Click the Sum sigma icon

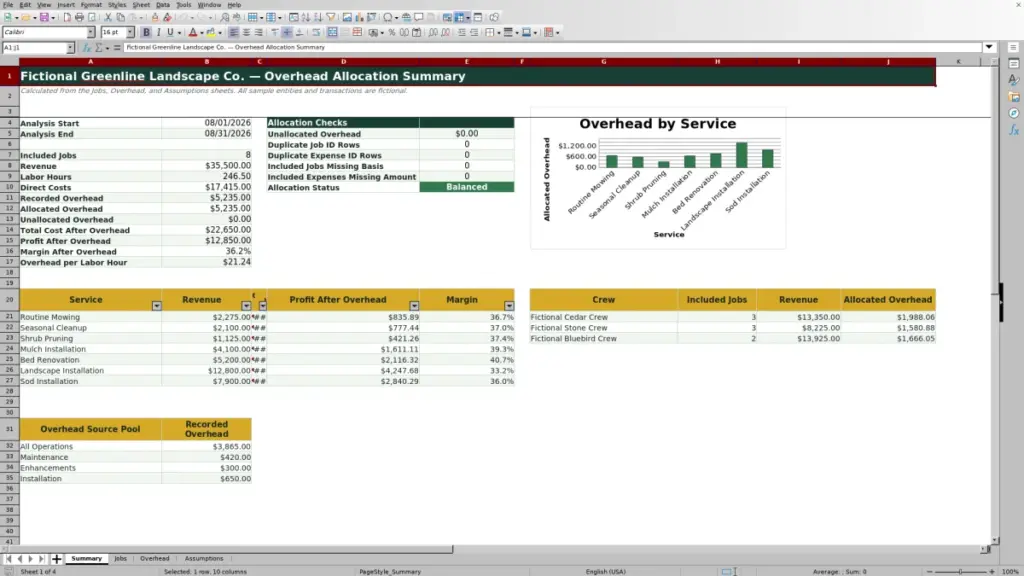99,47
